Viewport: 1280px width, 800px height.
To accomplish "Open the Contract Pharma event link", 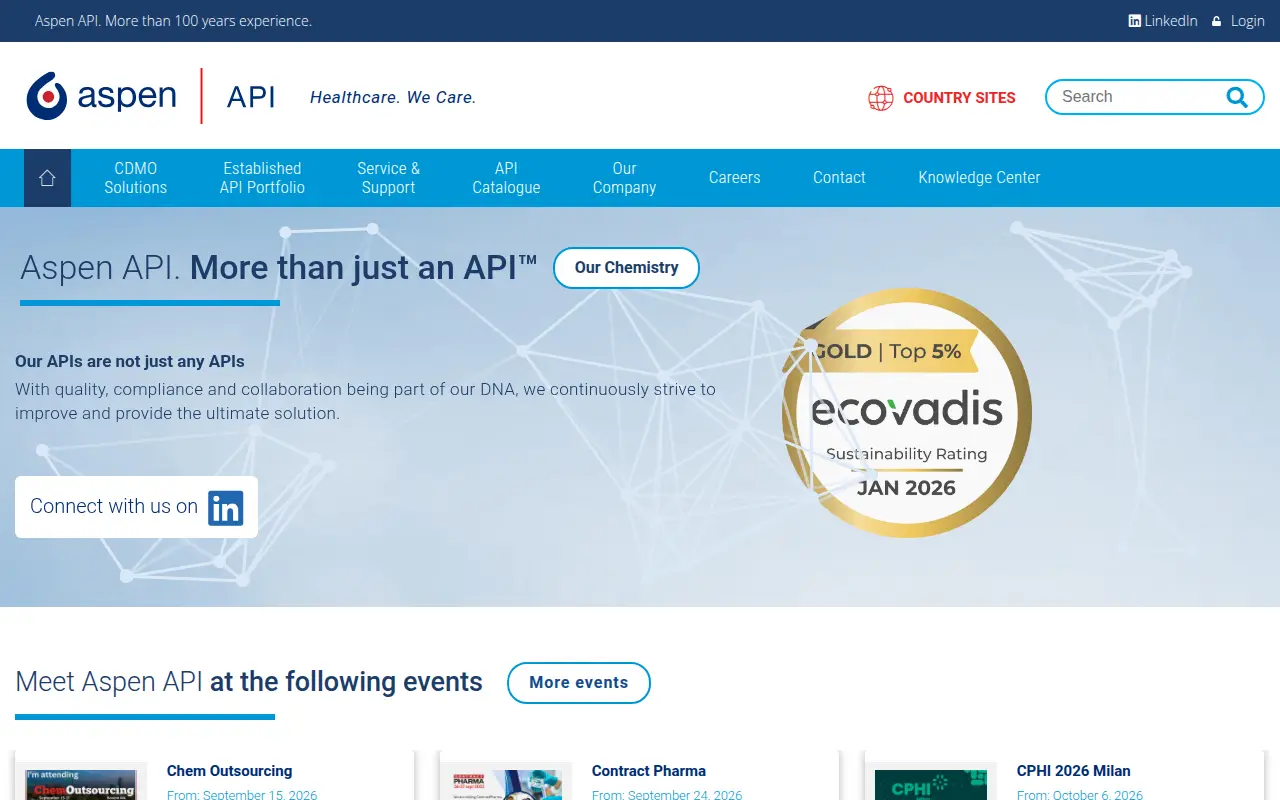I will coord(649,771).
